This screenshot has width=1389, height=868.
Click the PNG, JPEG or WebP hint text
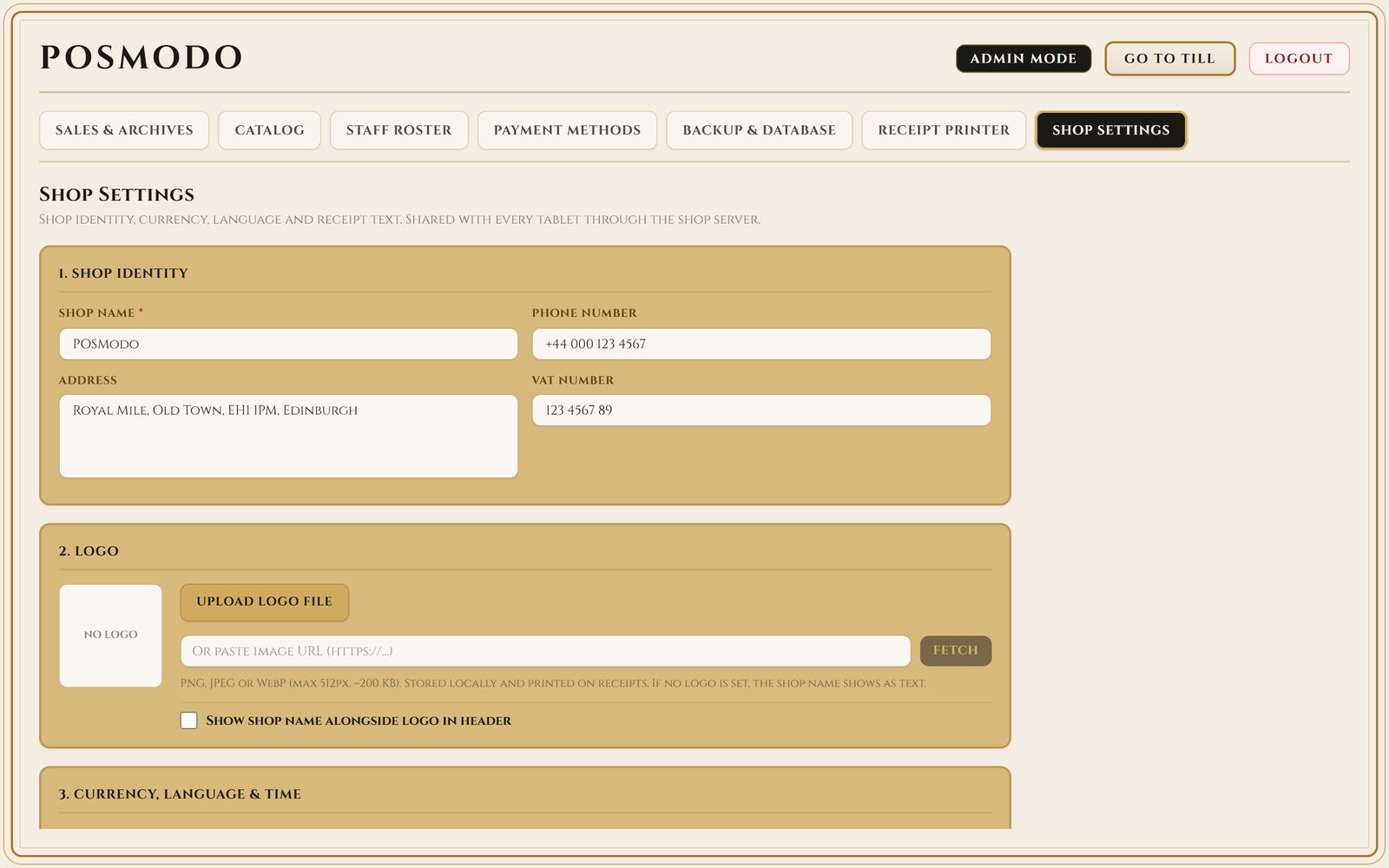553,683
